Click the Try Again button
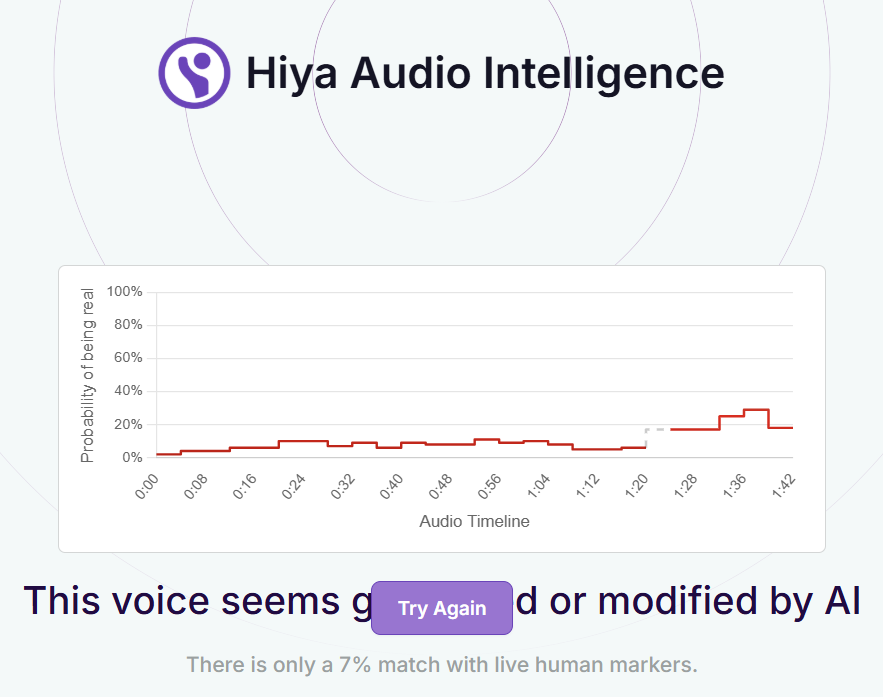Screen dimensions: 883x697 click(x=442, y=608)
